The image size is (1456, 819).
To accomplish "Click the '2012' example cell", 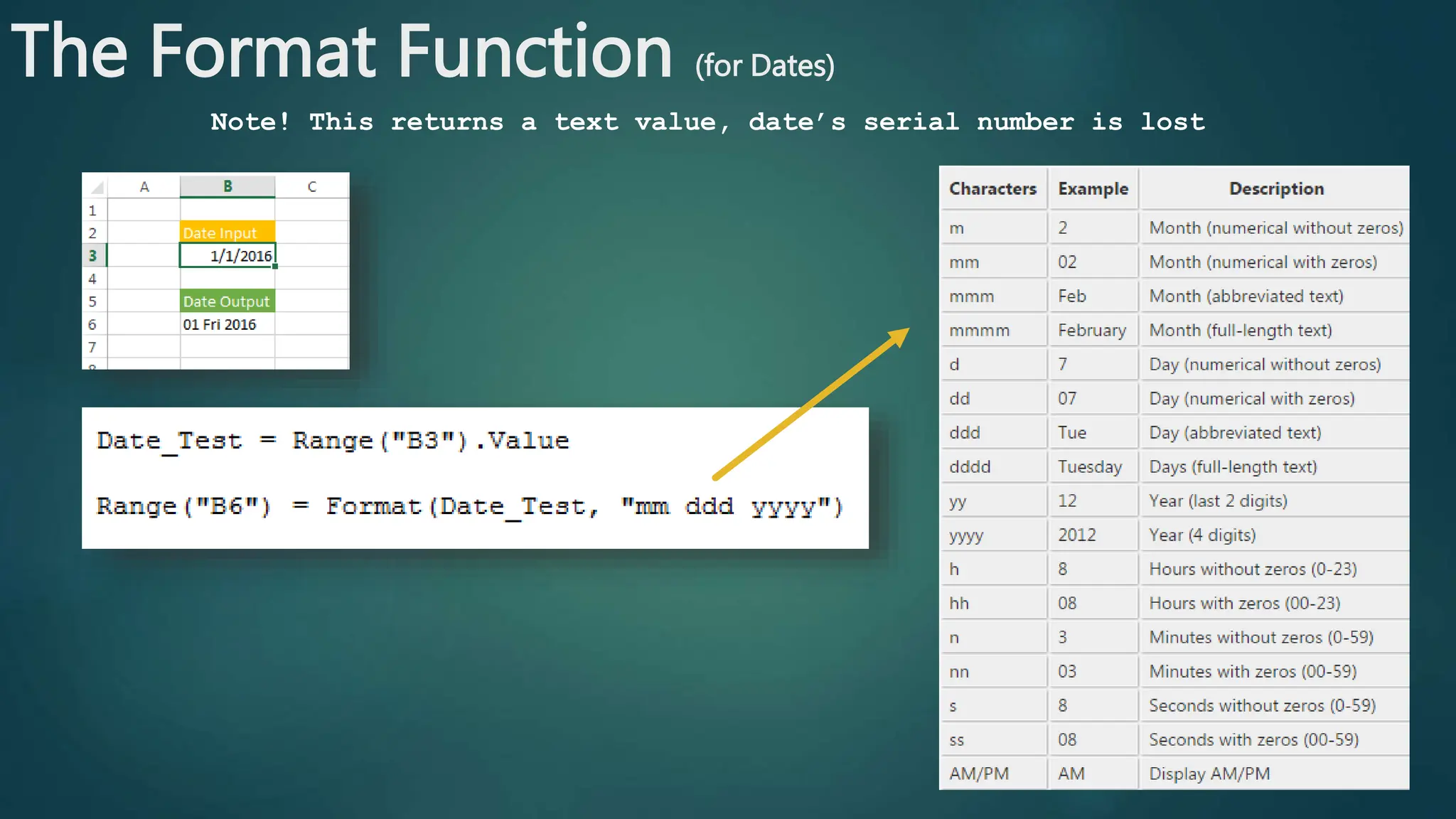I will [x=1093, y=535].
